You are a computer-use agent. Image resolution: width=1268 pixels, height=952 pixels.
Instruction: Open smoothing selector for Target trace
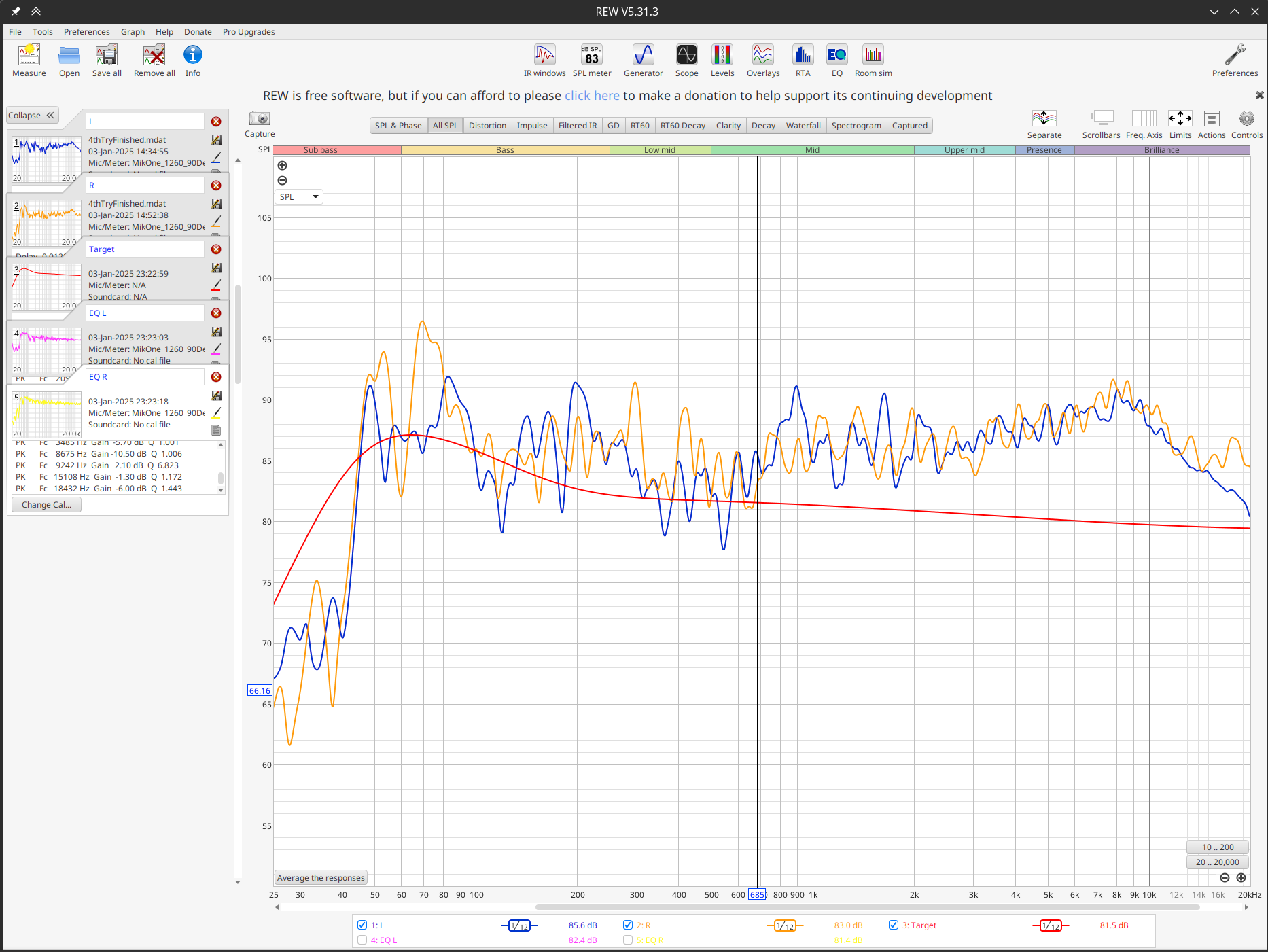[x=1051, y=925]
